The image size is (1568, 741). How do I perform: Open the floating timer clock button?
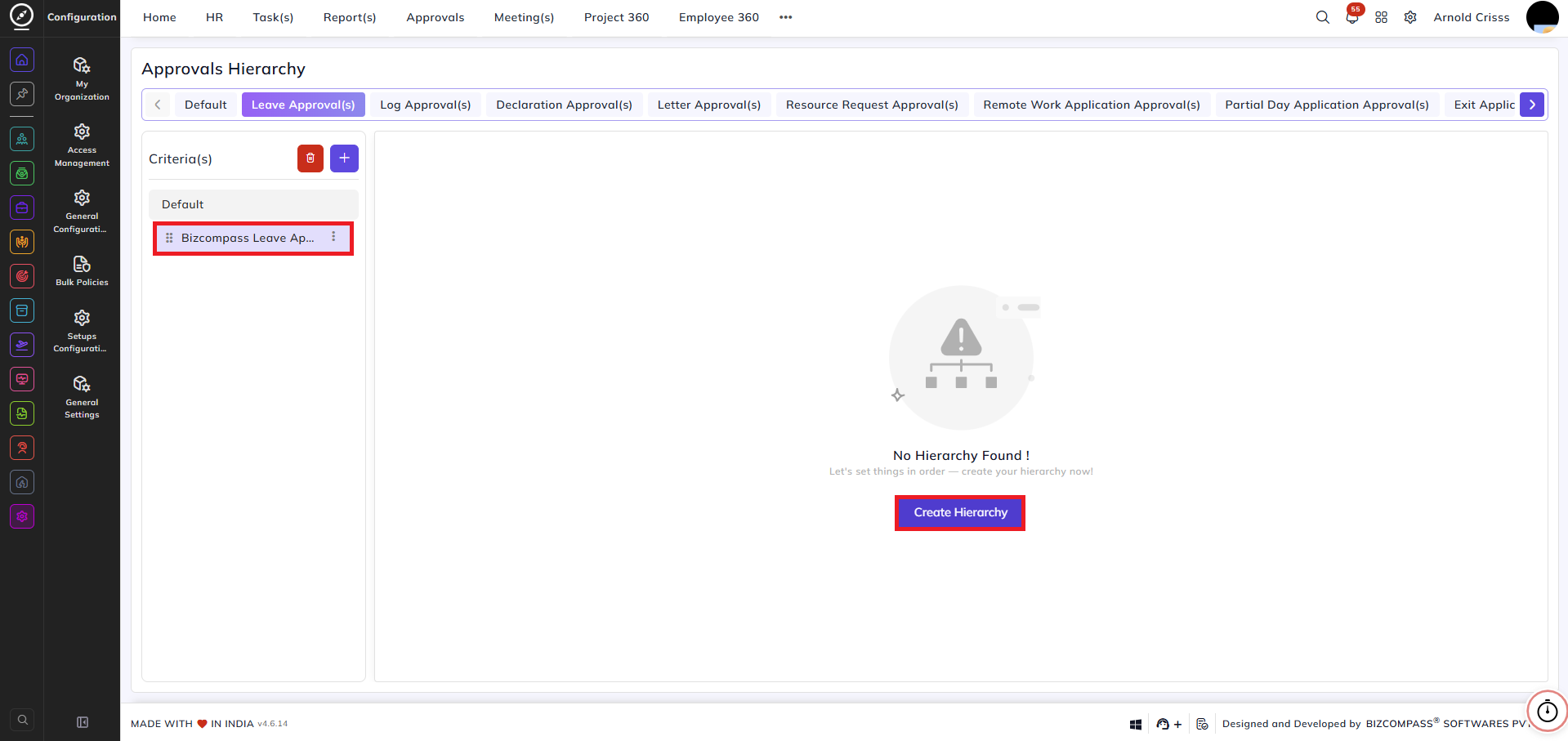(1548, 711)
